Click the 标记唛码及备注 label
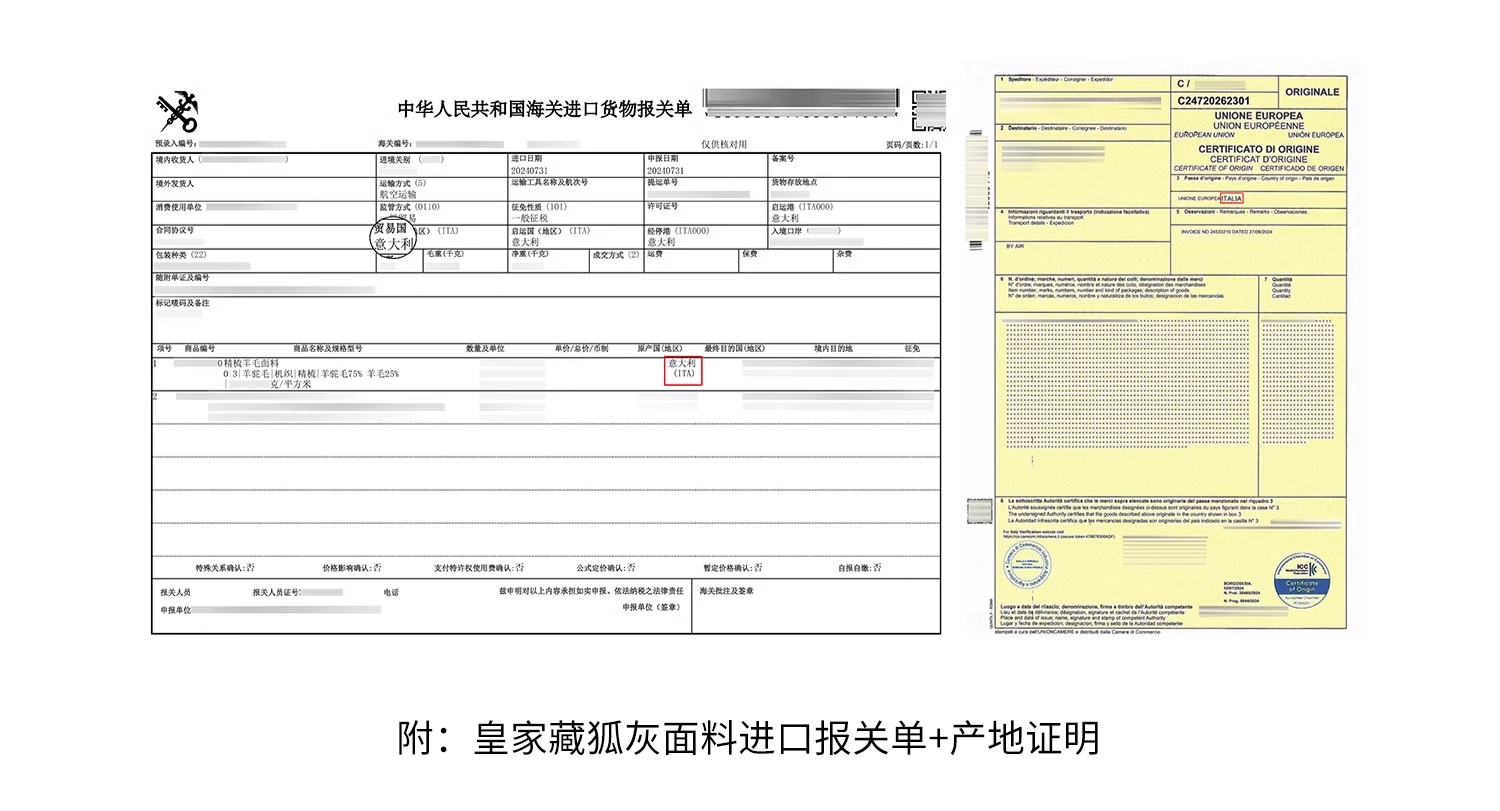This screenshot has height=811, width=1500. tap(183, 303)
